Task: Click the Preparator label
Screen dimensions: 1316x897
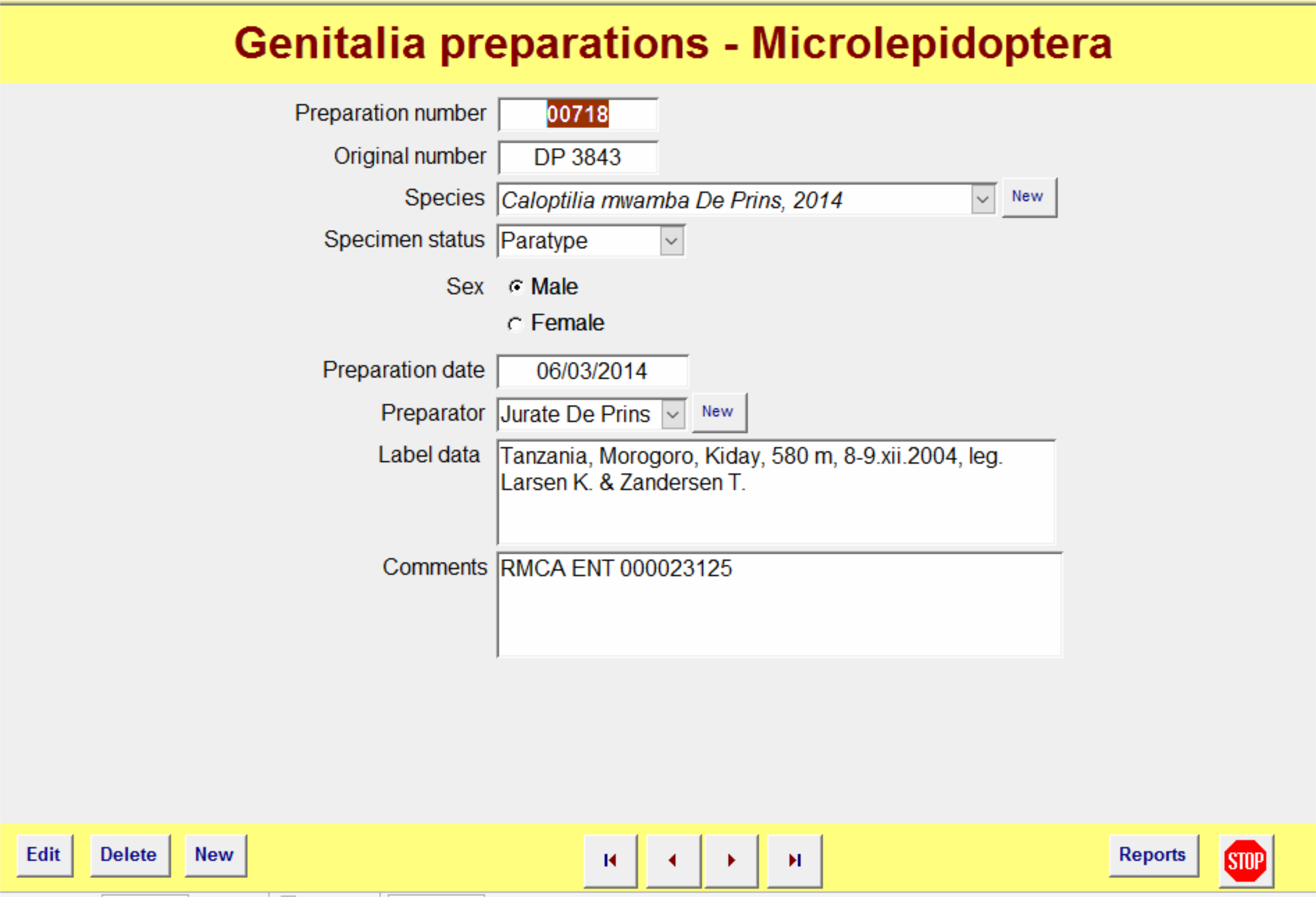Action: point(433,413)
